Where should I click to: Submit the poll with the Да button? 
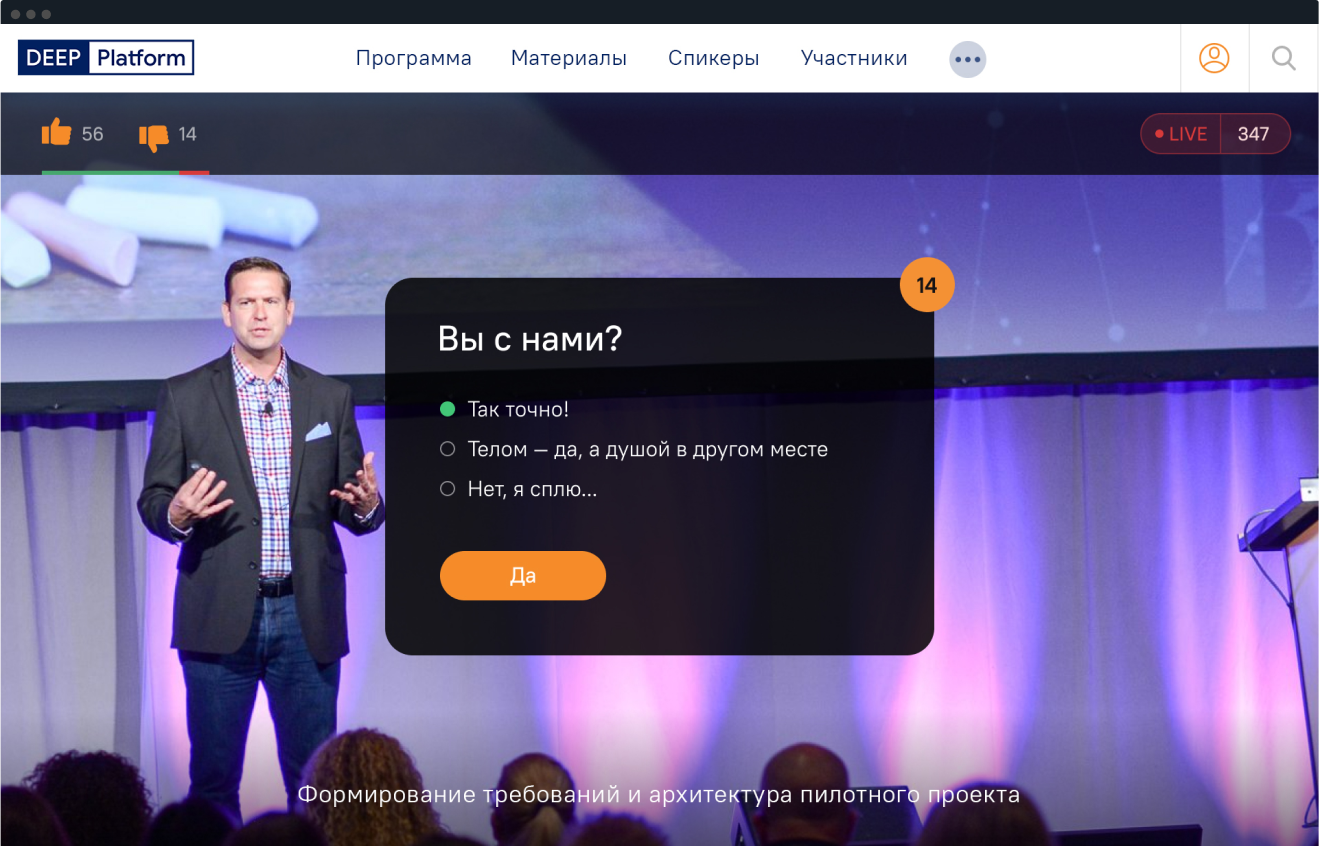tap(523, 576)
